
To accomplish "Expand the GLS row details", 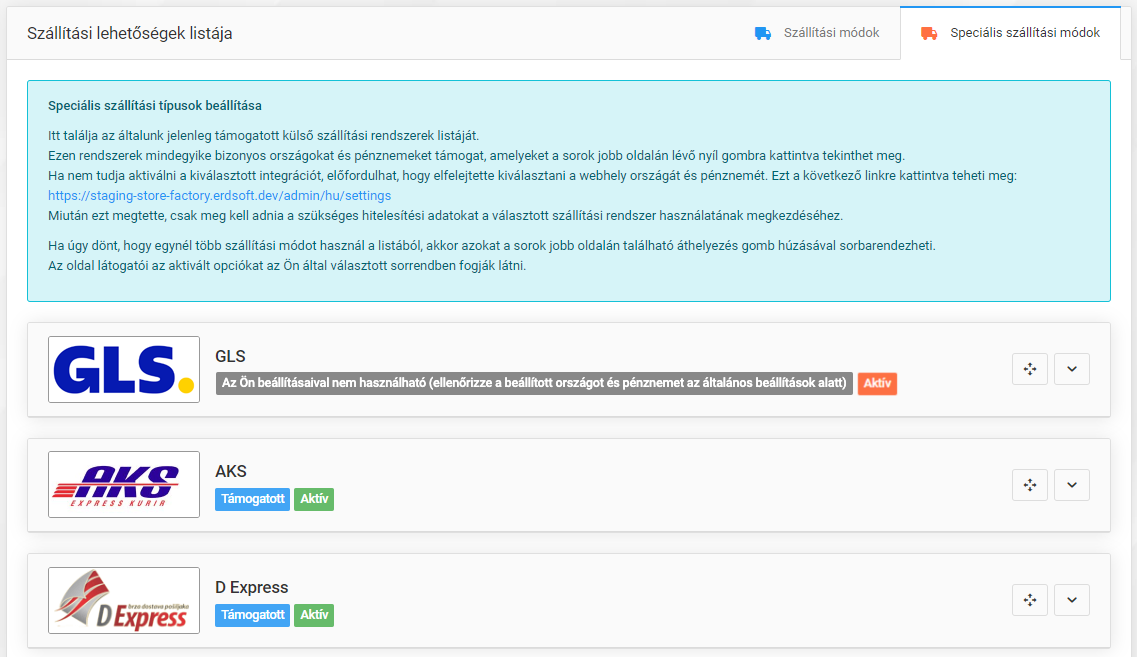I will [1072, 369].
